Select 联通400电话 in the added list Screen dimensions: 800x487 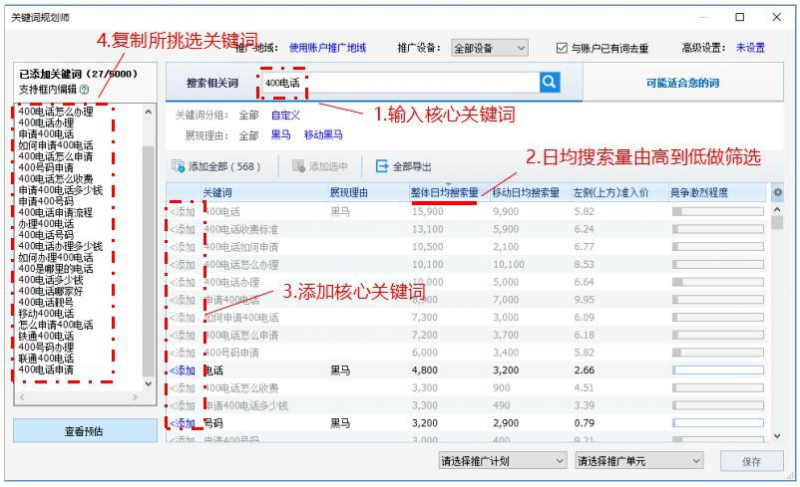(46, 358)
